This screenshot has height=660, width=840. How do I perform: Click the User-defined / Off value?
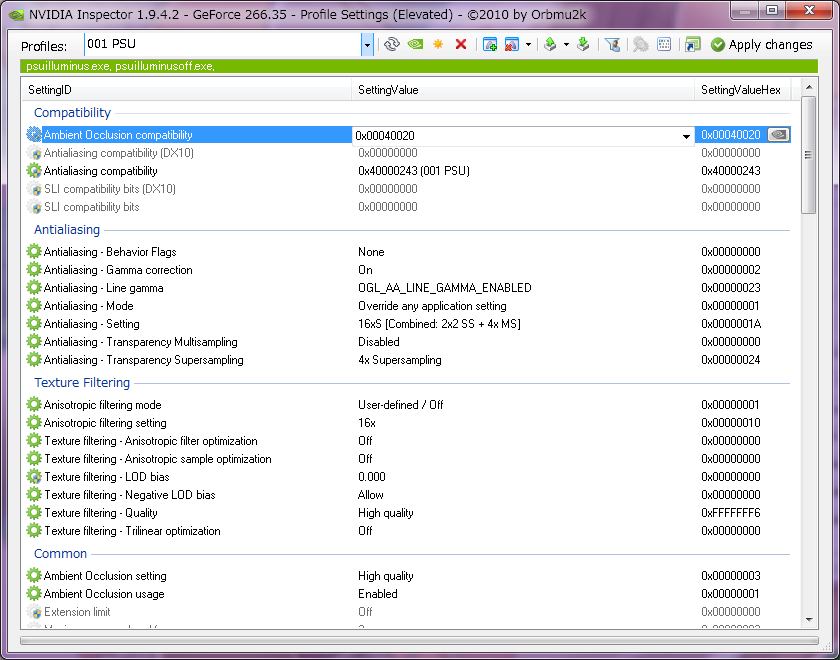pyautogui.click(x=401, y=405)
